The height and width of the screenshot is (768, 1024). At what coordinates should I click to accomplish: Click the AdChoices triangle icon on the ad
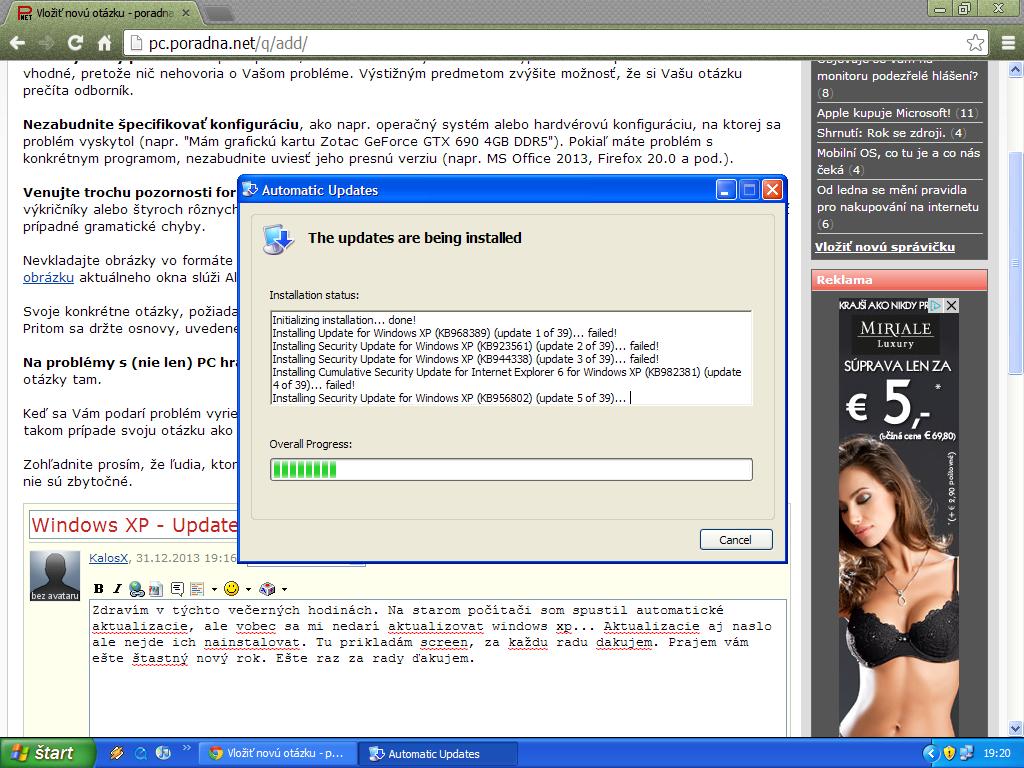(937, 305)
